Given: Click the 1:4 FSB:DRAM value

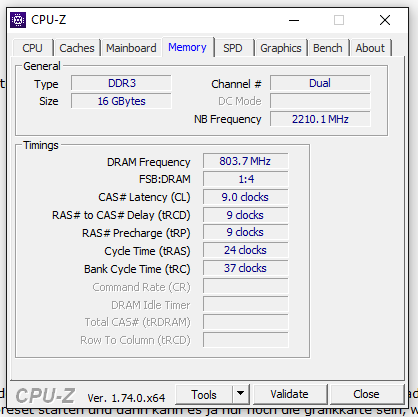Looking at the screenshot, I should tap(246, 179).
